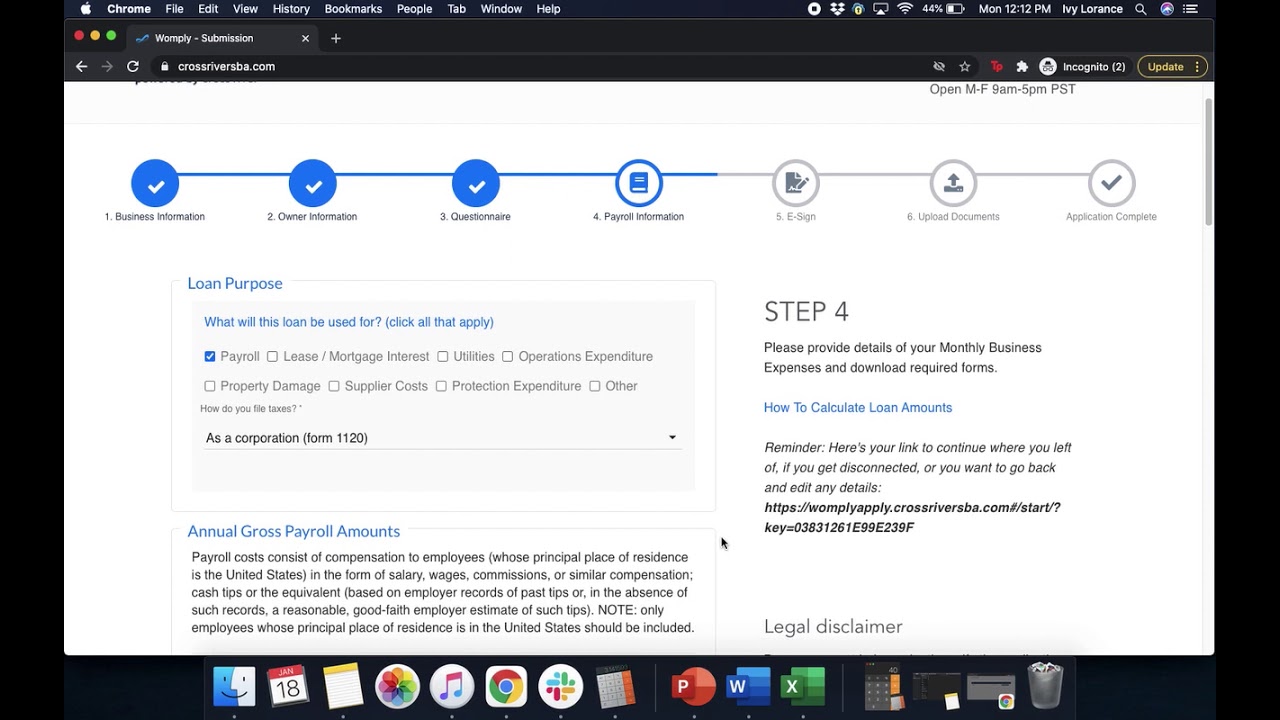Open the View menu
Screen dimensions: 1280x720
245,9
